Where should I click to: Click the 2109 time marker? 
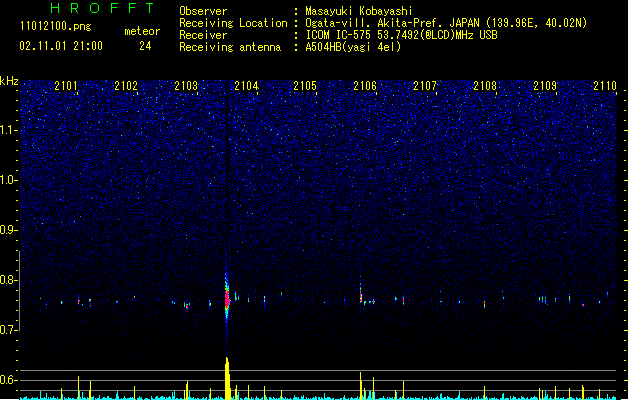545,86
